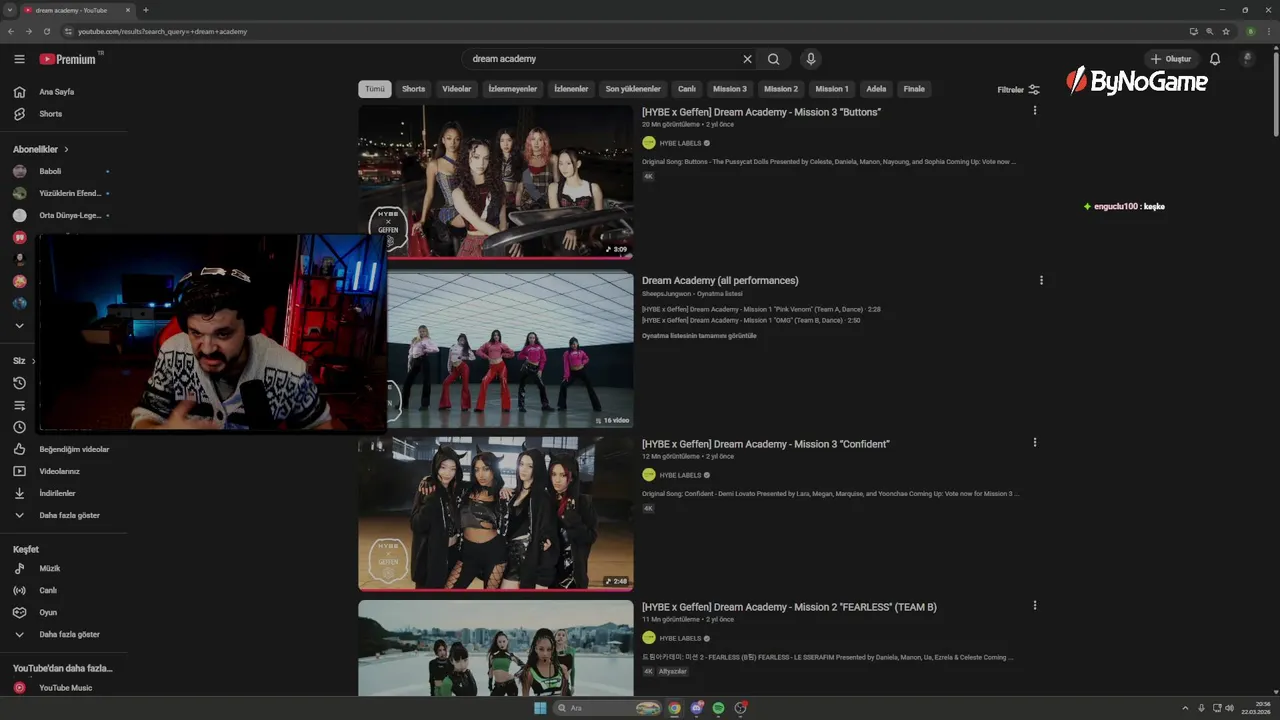Click the Chrome address bar URL
Image resolution: width=1280 pixels, height=720 pixels.
point(162,31)
